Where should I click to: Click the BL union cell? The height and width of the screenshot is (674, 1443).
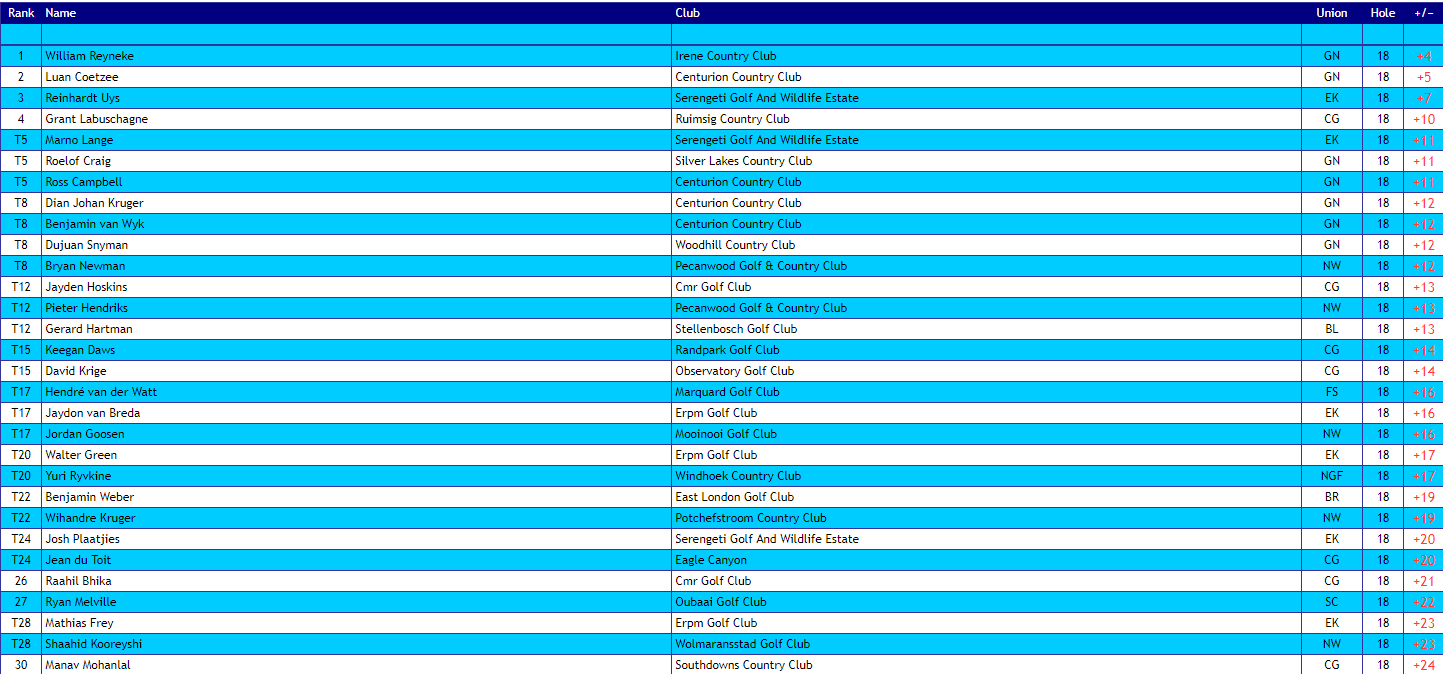pyautogui.click(x=1332, y=329)
